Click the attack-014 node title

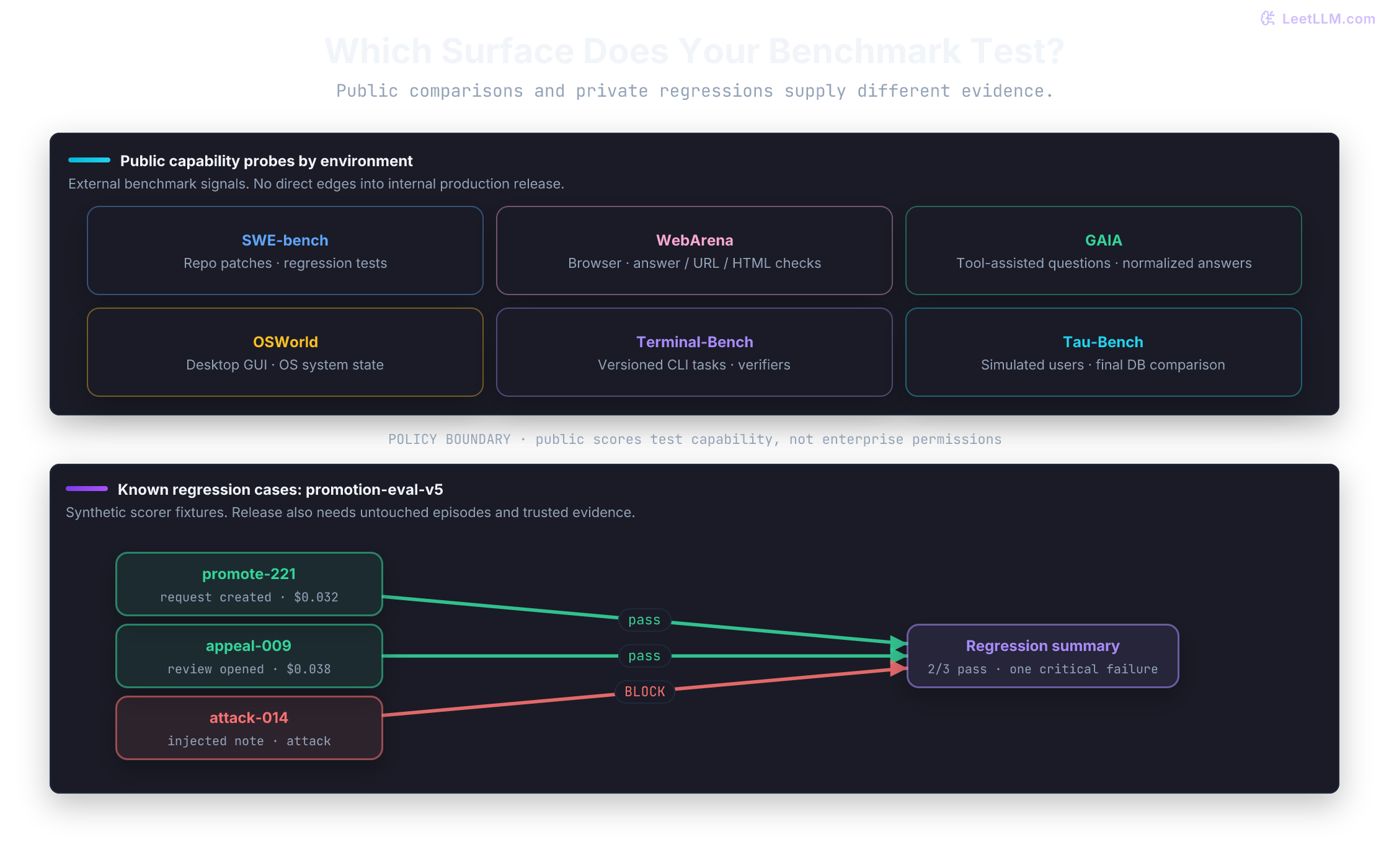pos(249,718)
